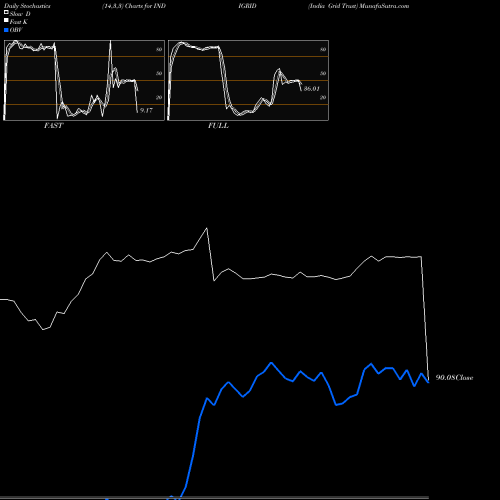Viewport: 500px width, 500px height.
Task: Click the 'IGRID' symbol text
Action: tap(247, 6)
